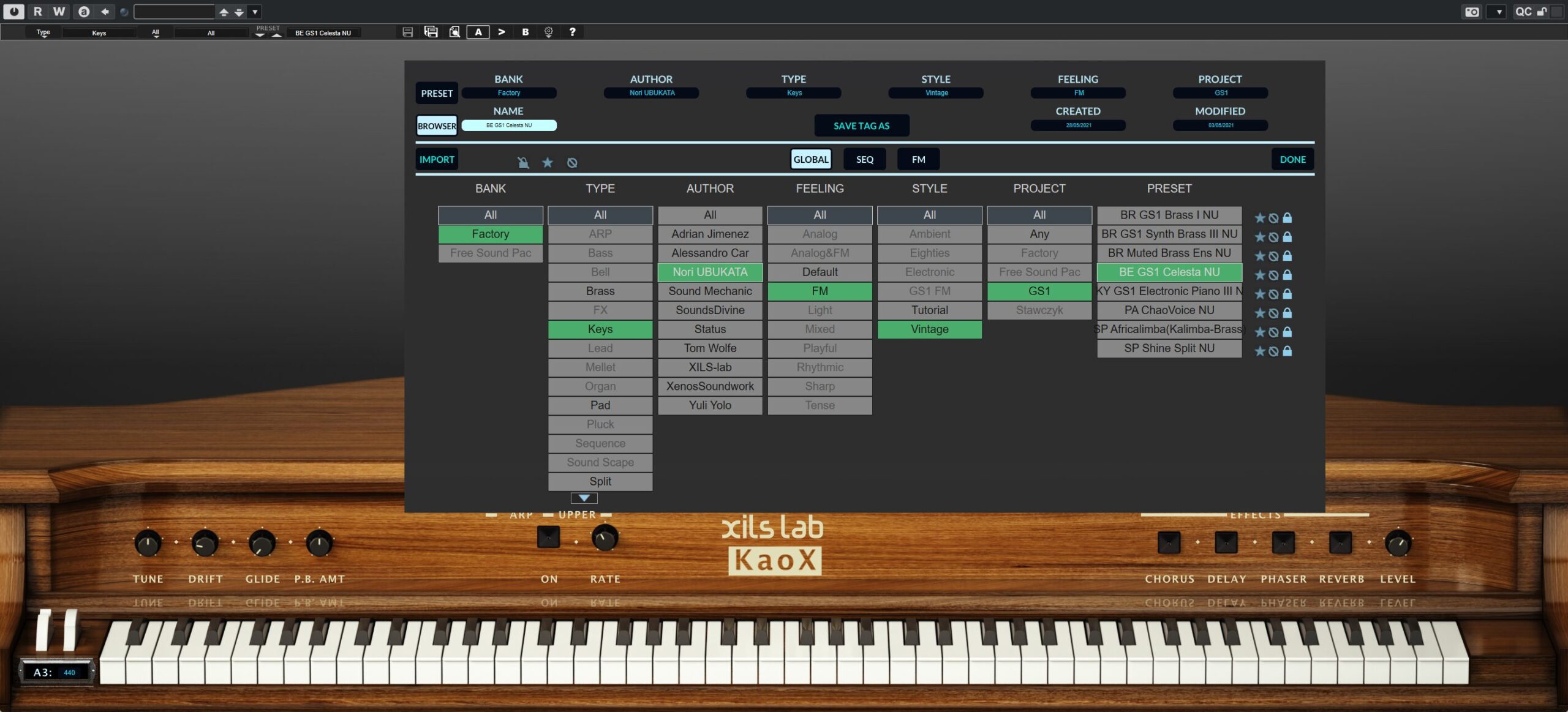
Task: Open the options gear icon
Action: (x=549, y=32)
